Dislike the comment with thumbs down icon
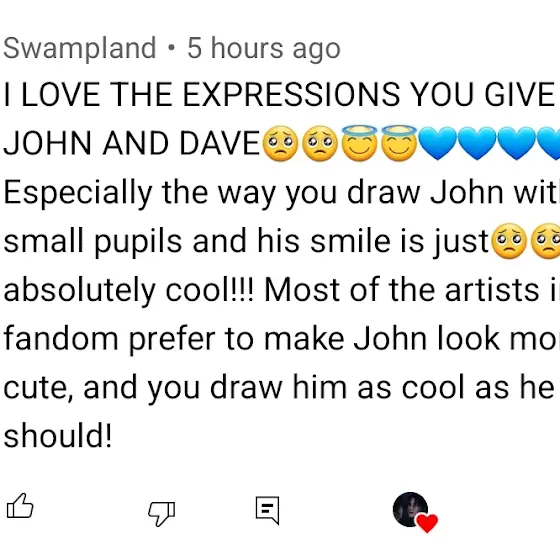 tap(161, 514)
